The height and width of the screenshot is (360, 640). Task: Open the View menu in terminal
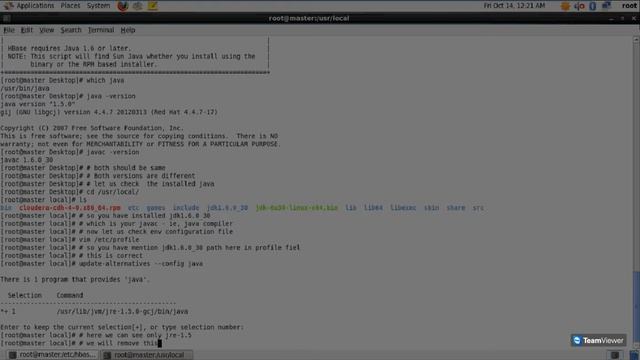tap(47, 30)
